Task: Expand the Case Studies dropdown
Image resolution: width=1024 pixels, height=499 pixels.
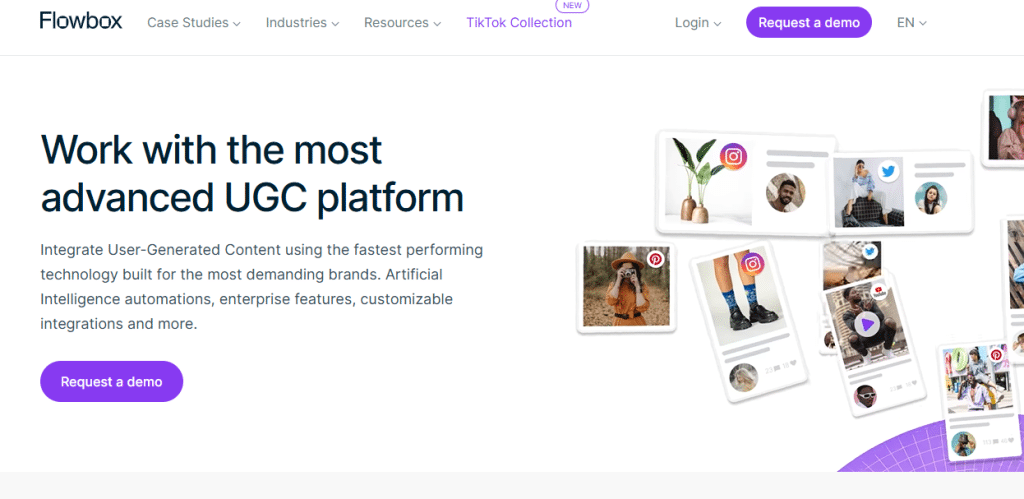Action: (193, 22)
